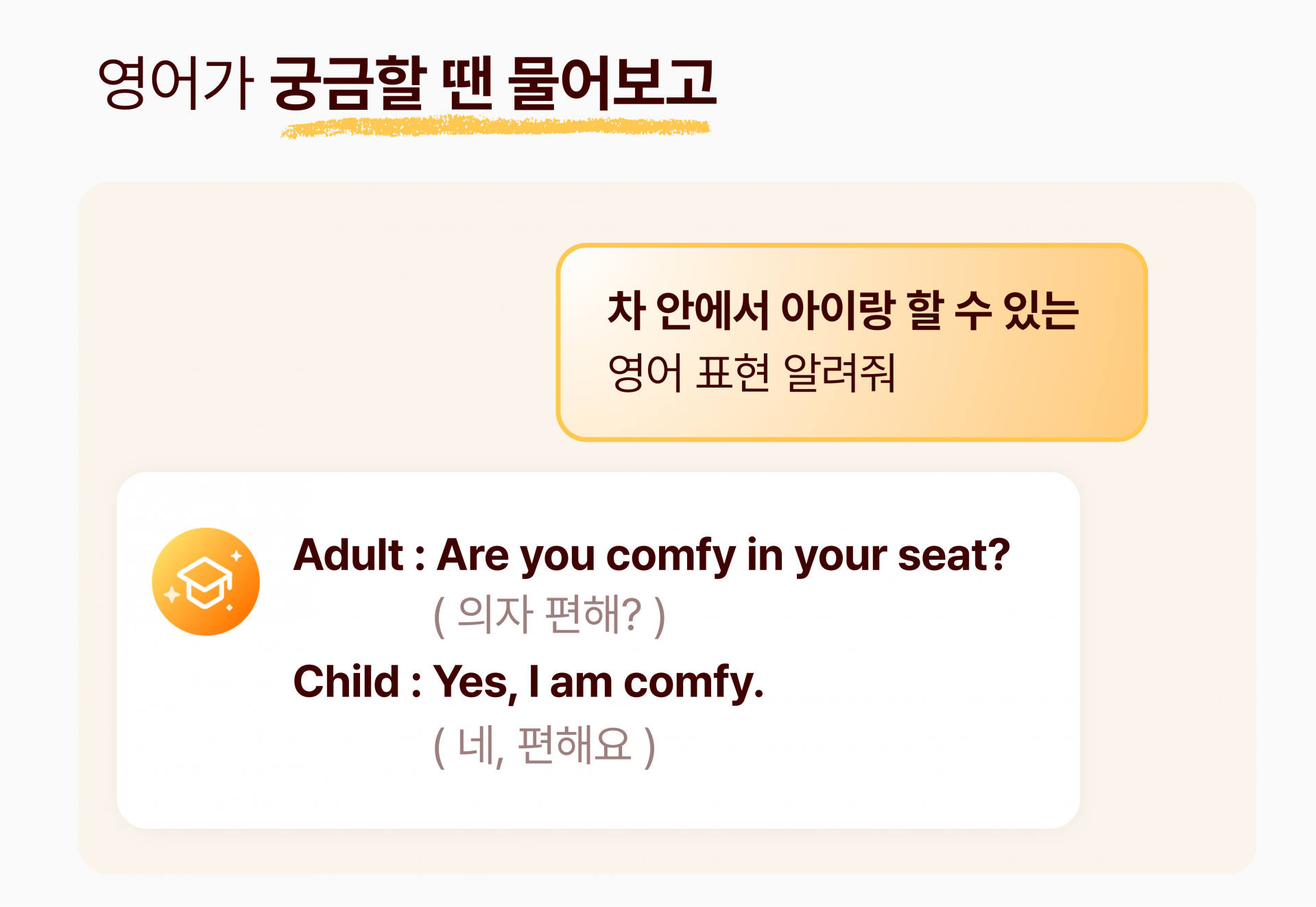Click the word "영어가" in the heading

tap(176, 83)
